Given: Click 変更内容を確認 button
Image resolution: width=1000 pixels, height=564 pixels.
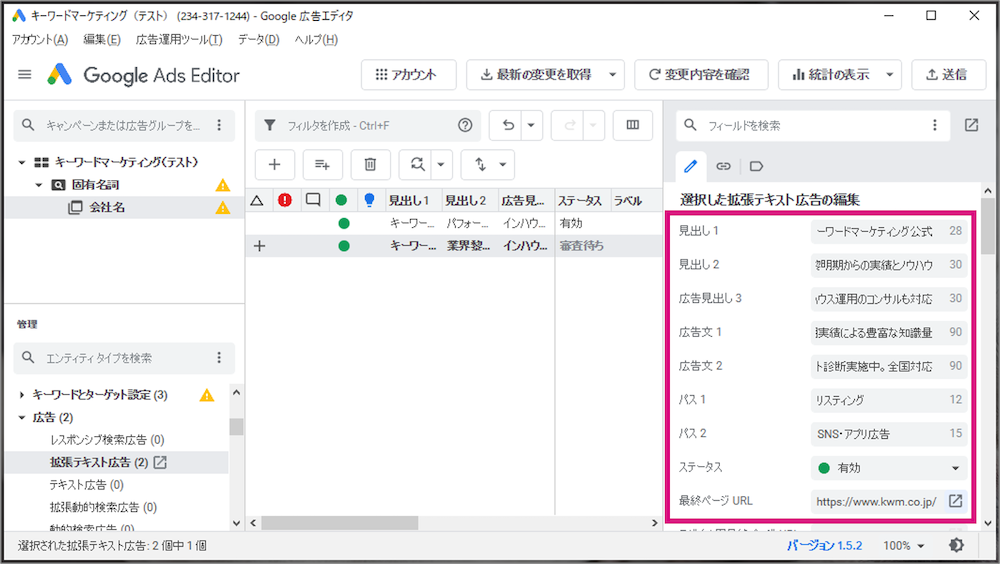Looking at the screenshot, I should tap(701, 75).
